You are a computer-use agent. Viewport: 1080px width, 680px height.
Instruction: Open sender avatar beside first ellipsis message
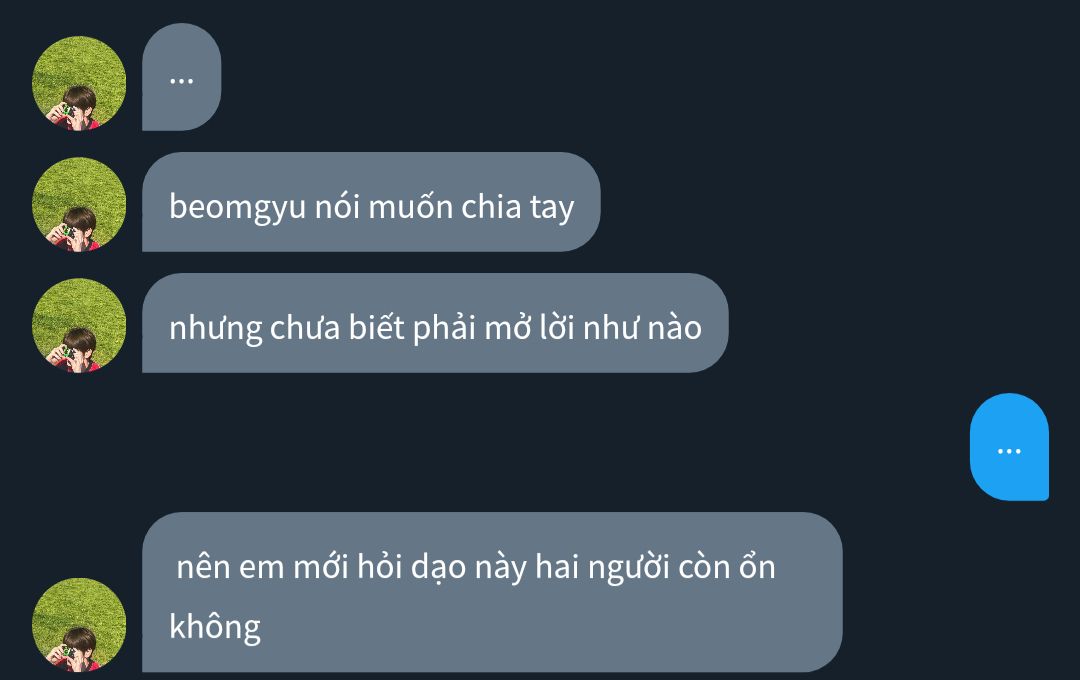click(79, 83)
